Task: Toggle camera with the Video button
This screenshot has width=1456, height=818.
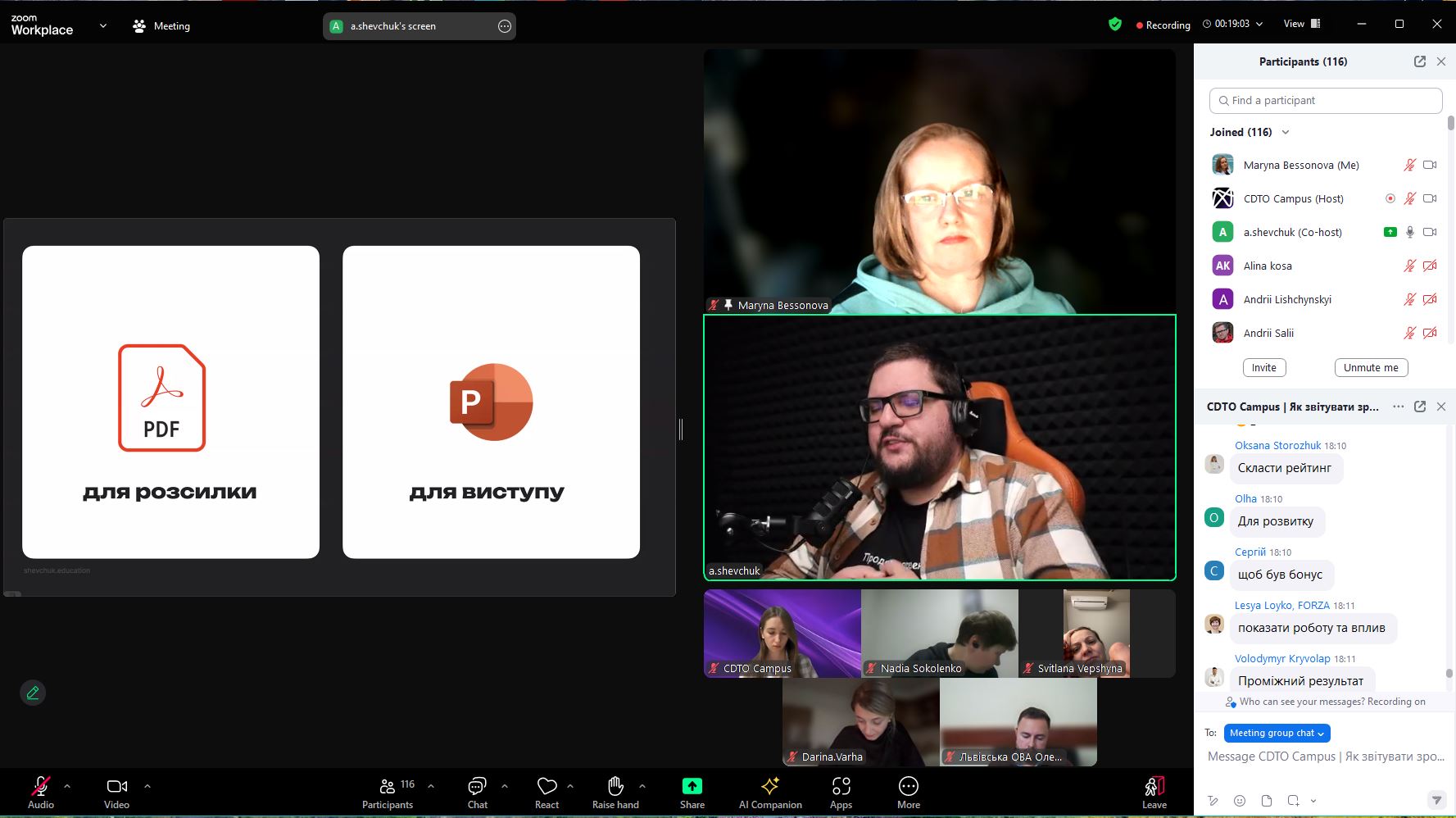Action: (116, 787)
